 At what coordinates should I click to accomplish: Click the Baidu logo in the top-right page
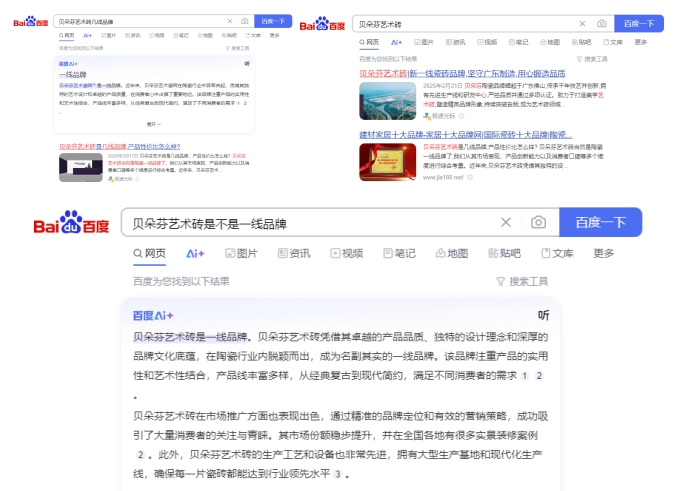coord(322,23)
